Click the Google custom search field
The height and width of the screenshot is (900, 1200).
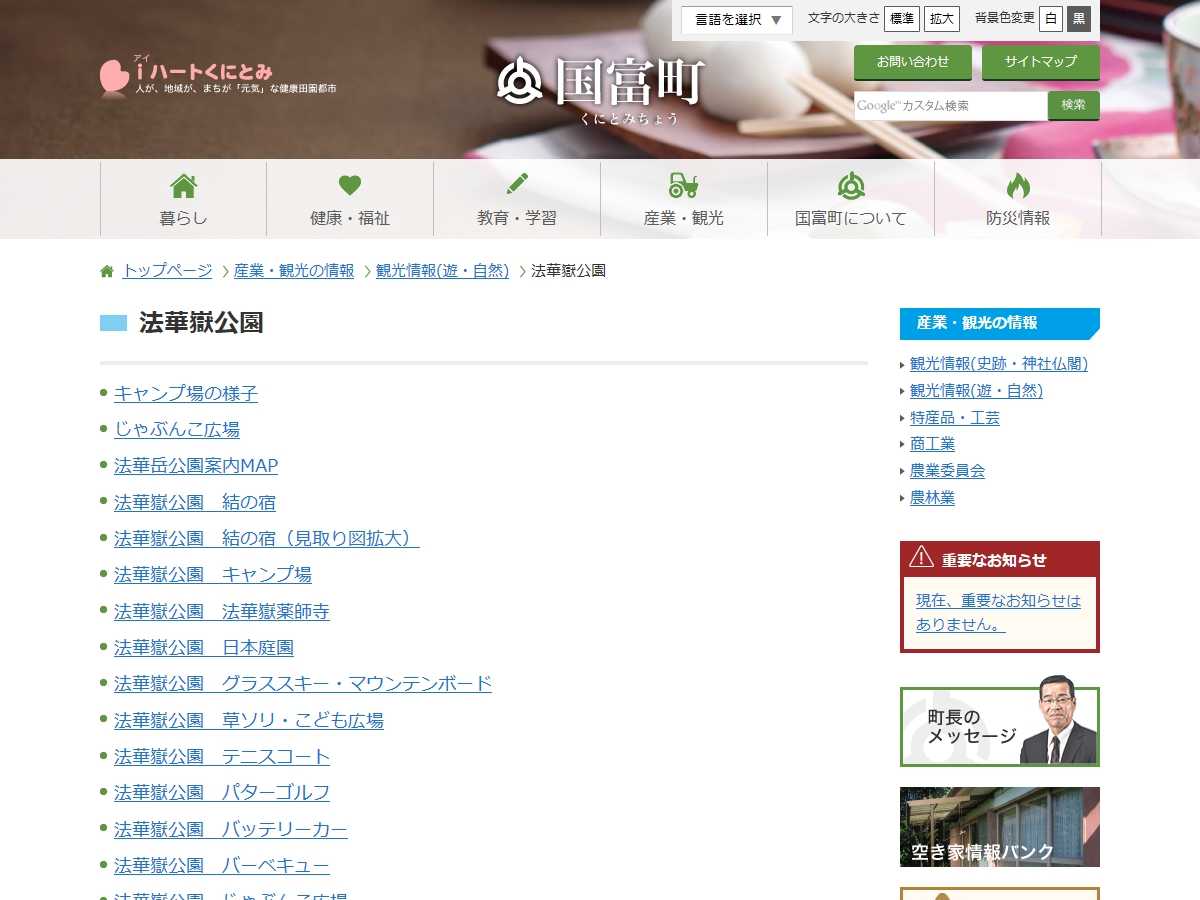click(x=951, y=106)
